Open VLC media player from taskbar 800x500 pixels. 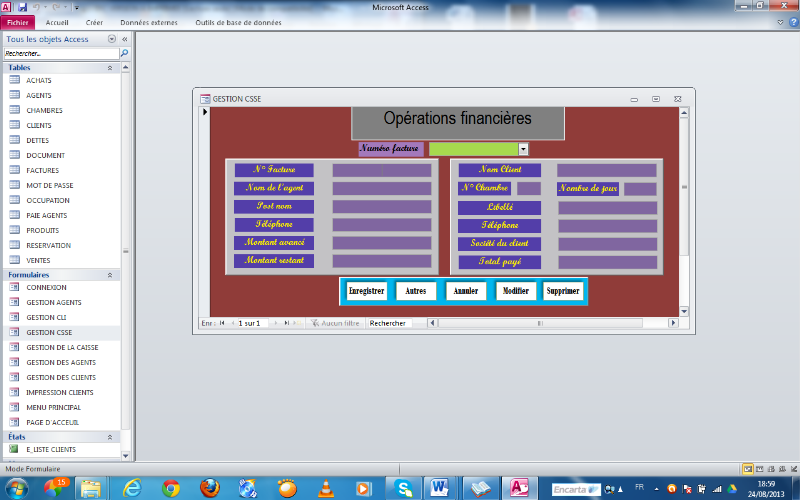(325, 488)
